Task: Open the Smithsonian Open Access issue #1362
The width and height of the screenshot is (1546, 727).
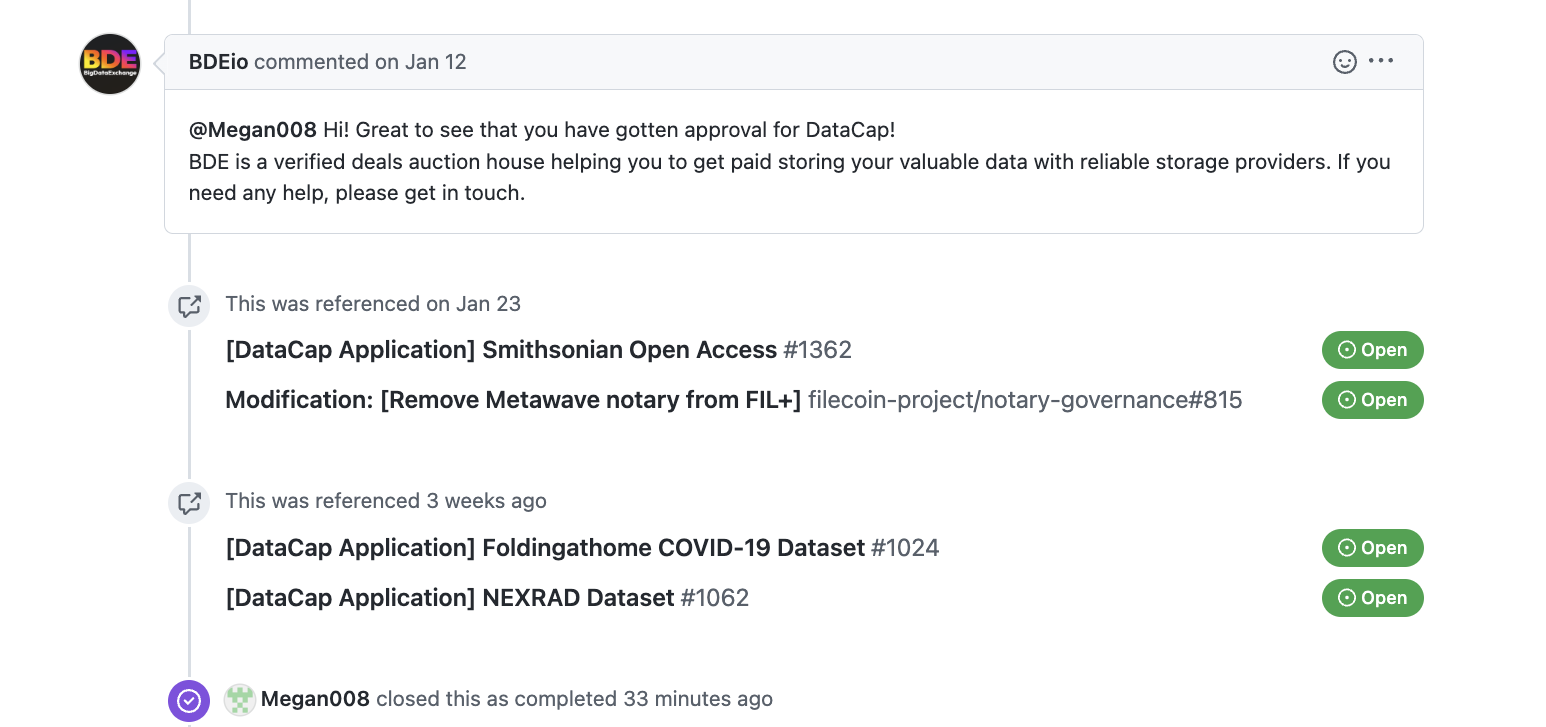Action: point(500,350)
